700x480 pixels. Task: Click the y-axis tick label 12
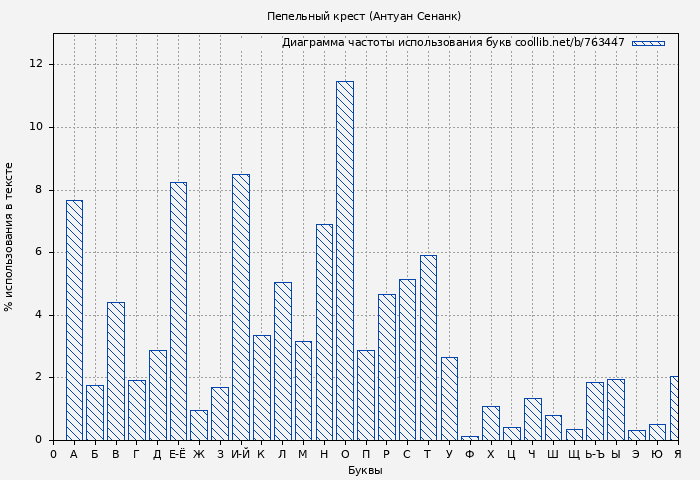point(37,64)
